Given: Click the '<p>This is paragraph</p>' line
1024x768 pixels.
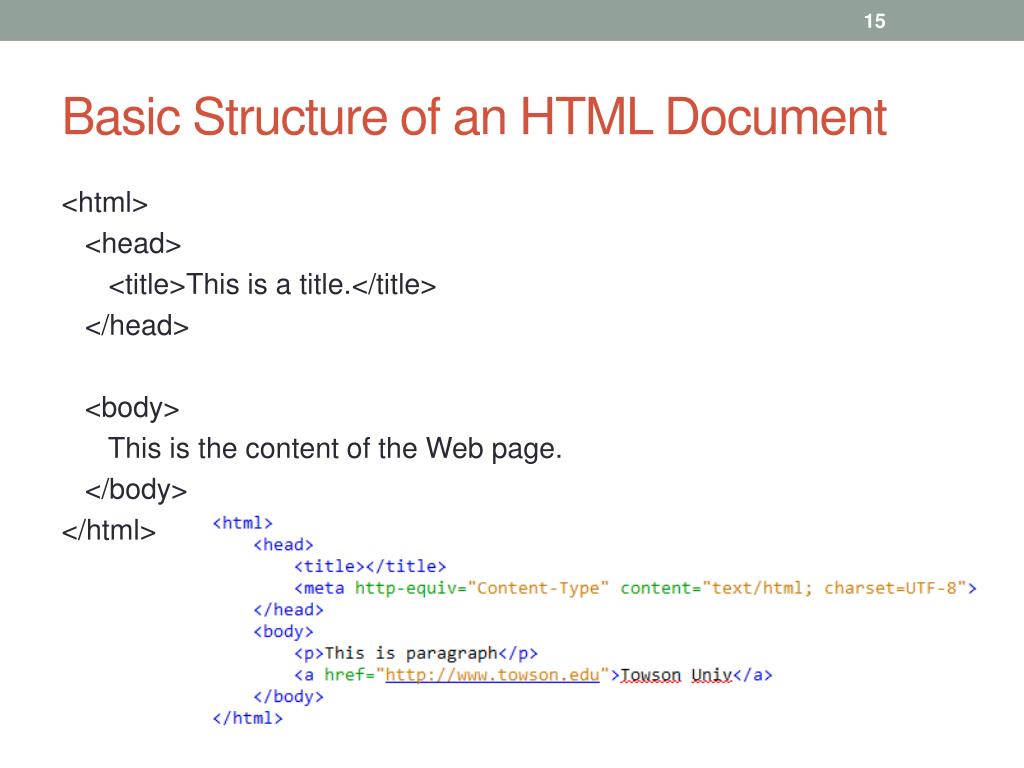Looking at the screenshot, I should point(415,653).
